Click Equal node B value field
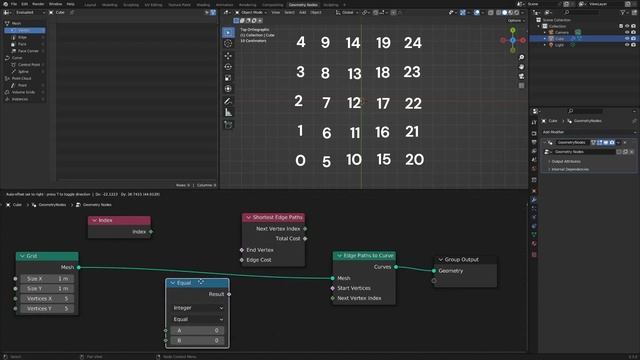 click(x=198, y=340)
